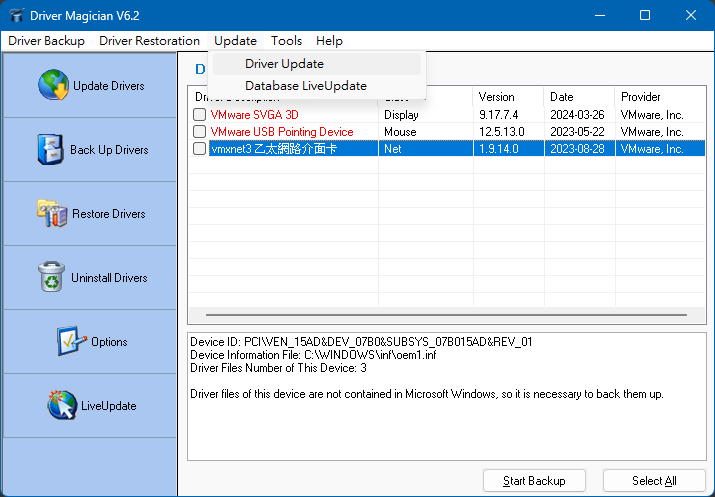Click the Restore Drivers folder icon
Screen dimensions: 715x497
pyautogui.click(x=51, y=214)
